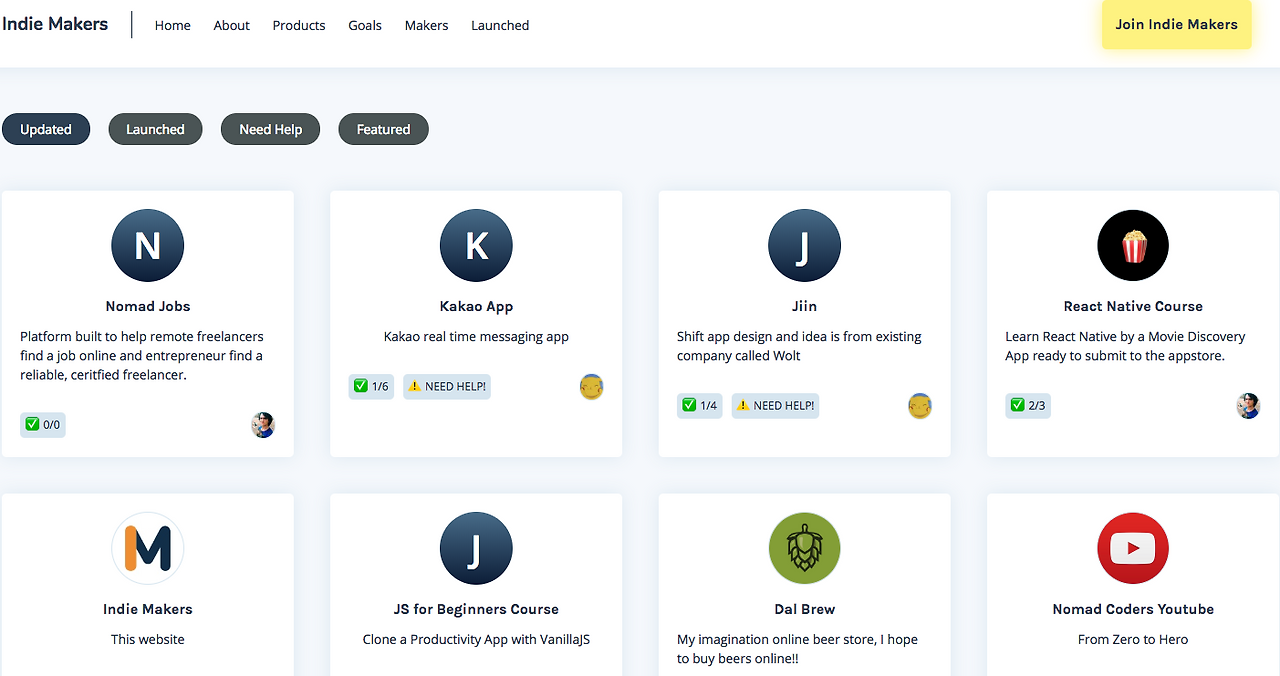Click Nomad Jobs description about remote freelancers
This screenshot has width=1280, height=676.
click(x=142, y=356)
